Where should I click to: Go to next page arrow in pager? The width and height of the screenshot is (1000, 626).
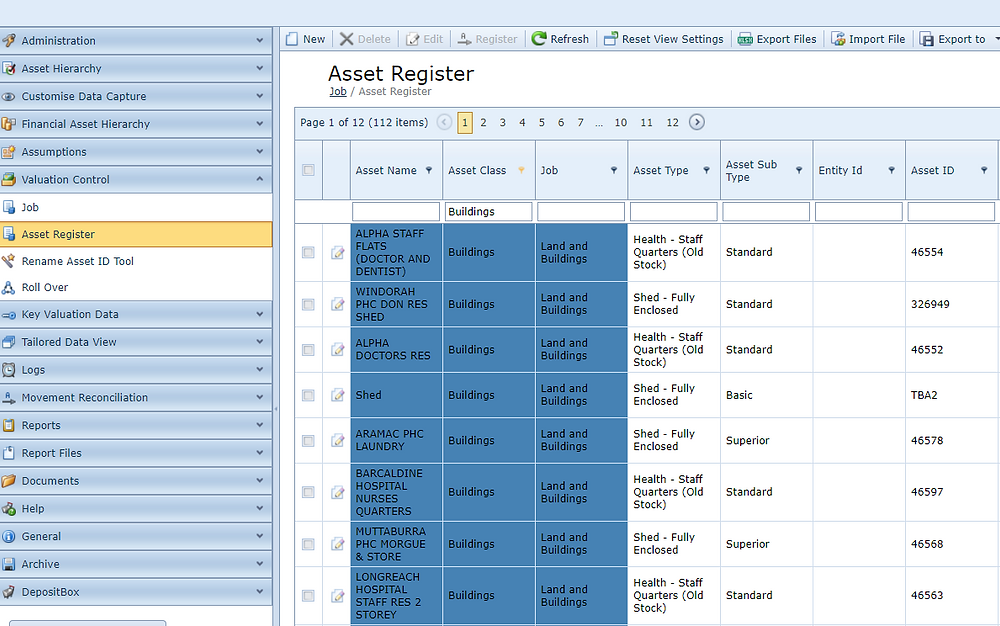pyautogui.click(x=696, y=122)
